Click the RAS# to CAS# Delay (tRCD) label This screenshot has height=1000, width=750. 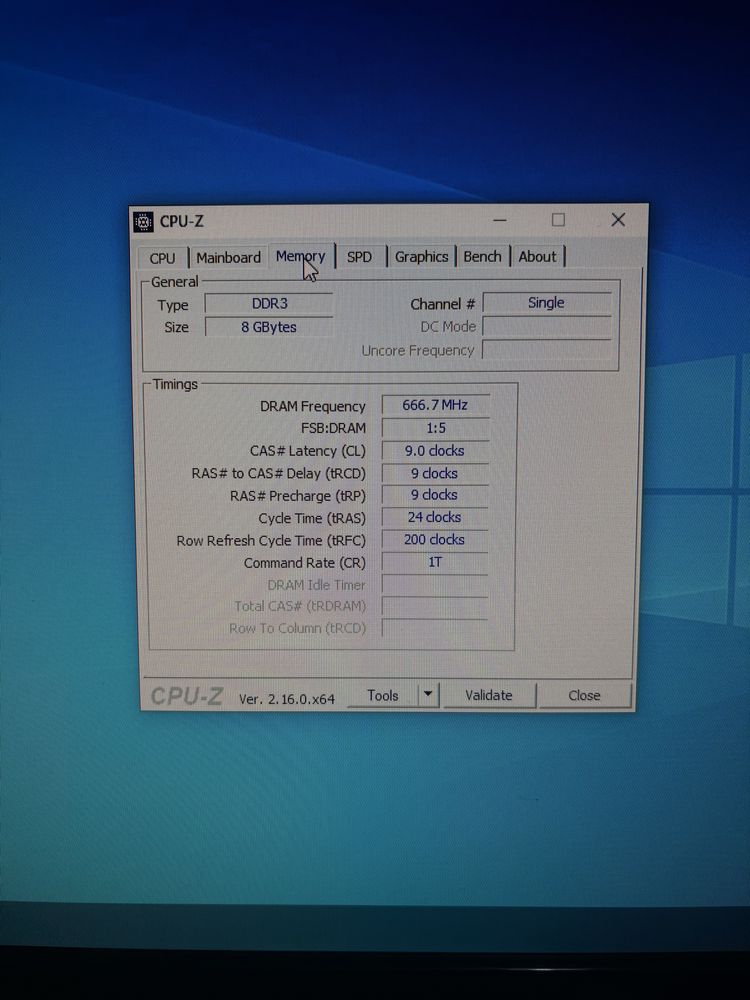point(279,474)
